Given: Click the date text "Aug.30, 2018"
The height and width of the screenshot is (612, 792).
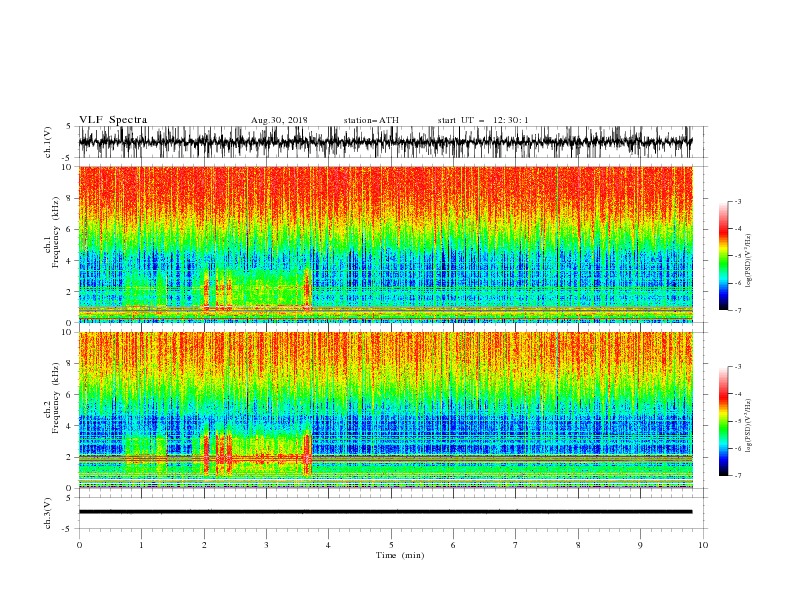Looking at the screenshot, I should [279, 120].
